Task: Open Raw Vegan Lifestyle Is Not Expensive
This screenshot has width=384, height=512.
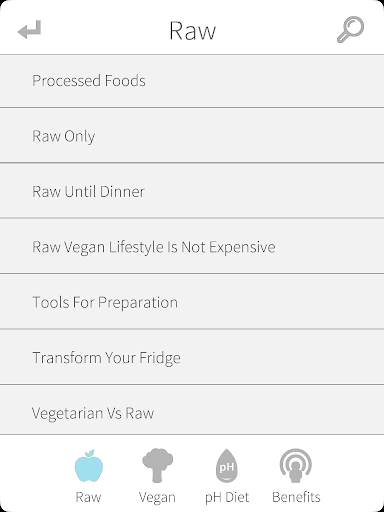Action: point(192,246)
